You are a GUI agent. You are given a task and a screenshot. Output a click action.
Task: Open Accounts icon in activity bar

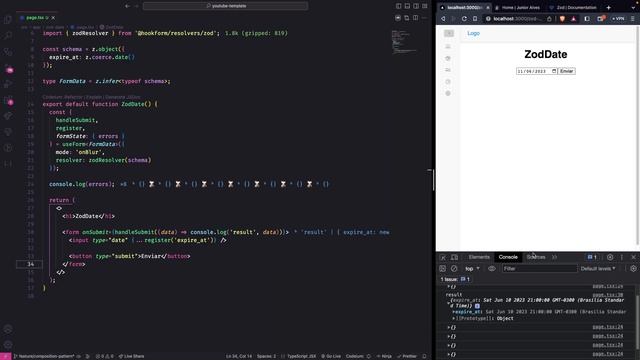(x=8, y=329)
